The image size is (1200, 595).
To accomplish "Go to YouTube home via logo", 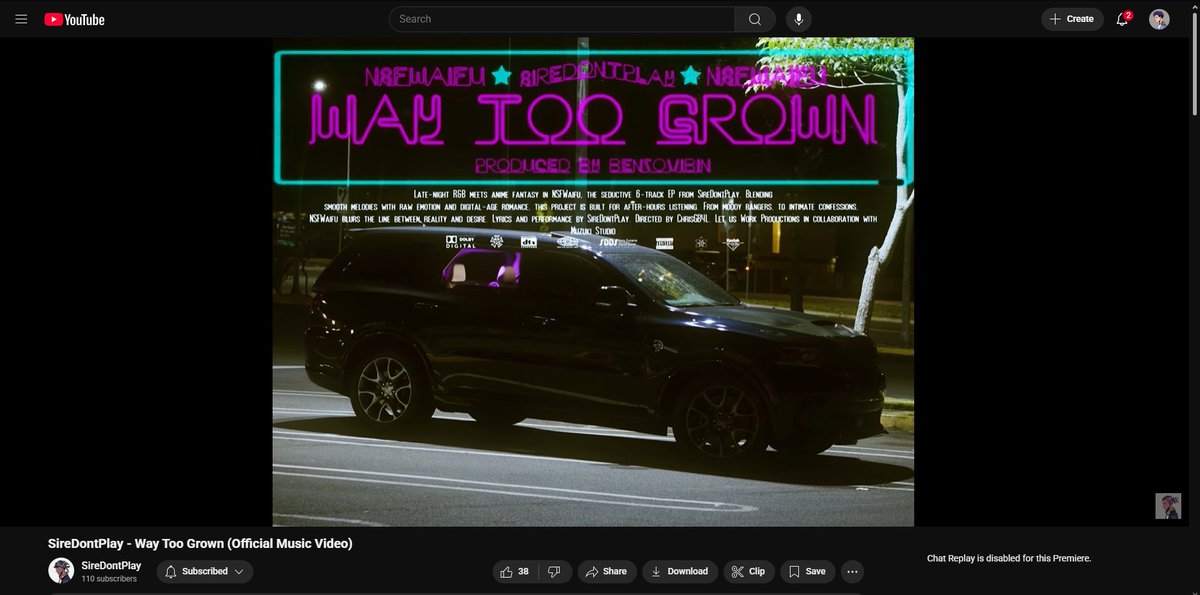I will coord(75,19).
